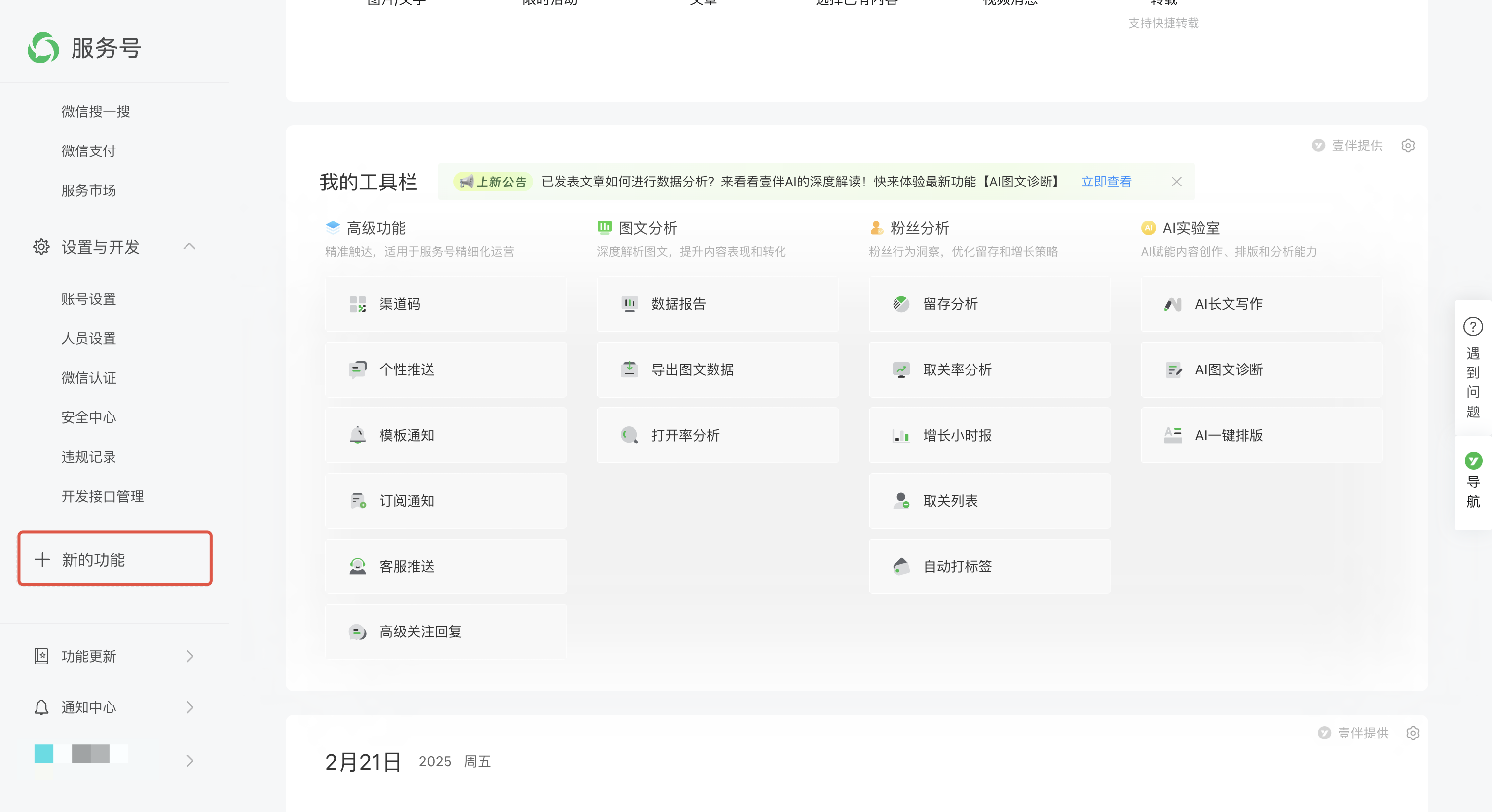This screenshot has width=1492, height=812.
Task: Open the 增长小时报 bar chart icon
Action: tap(900, 435)
